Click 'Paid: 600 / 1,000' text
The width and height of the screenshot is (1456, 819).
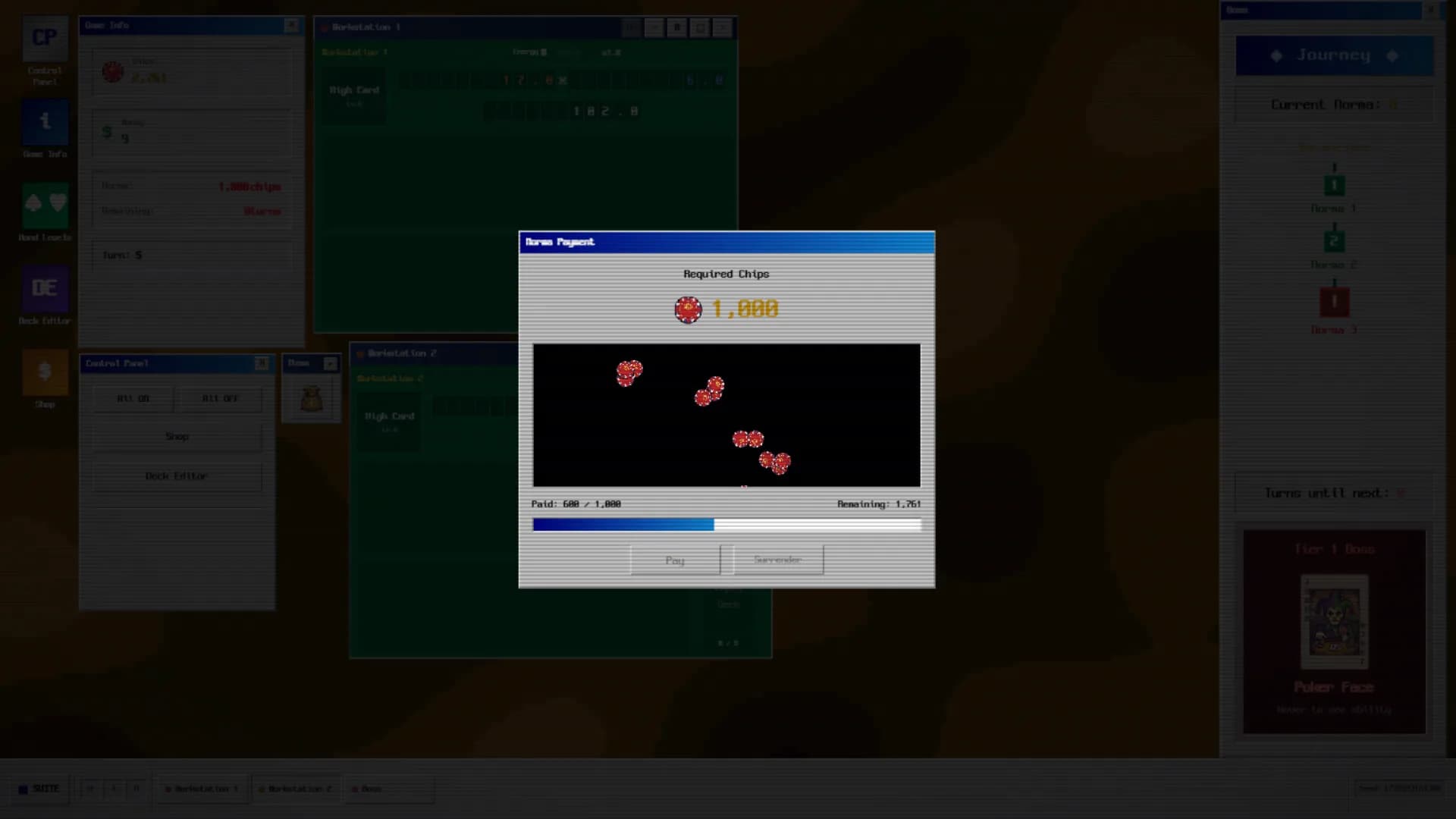coord(576,504)
